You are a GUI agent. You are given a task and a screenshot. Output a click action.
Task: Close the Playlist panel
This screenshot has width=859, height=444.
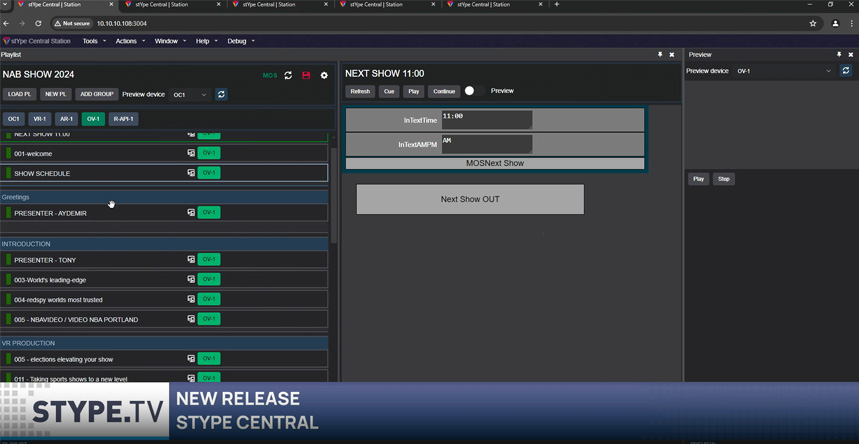[672, 55]
